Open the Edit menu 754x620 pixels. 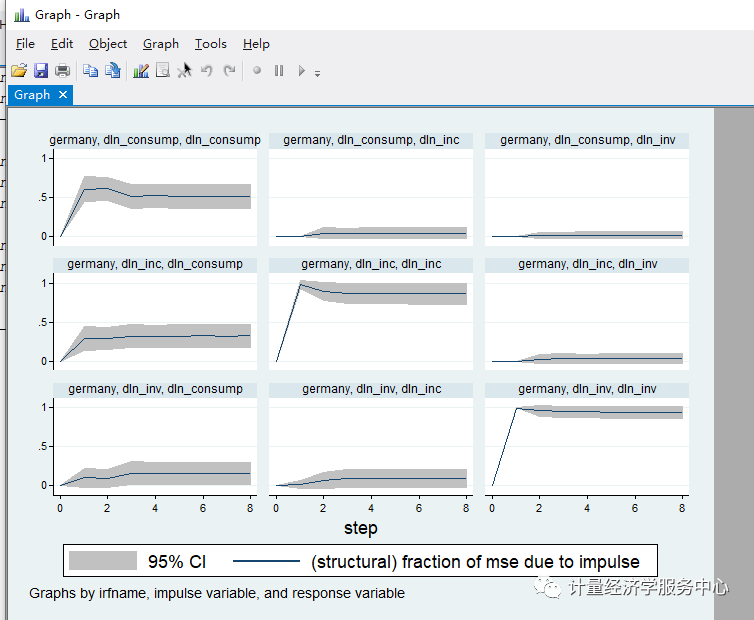[x=62, y=44]
